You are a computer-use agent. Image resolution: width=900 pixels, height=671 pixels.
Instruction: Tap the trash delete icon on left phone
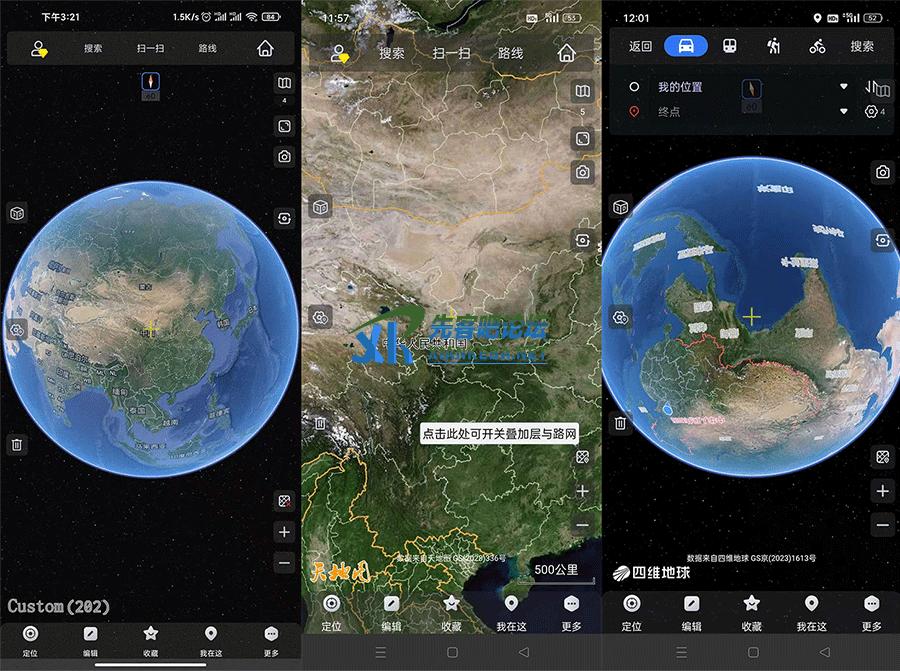[17, 445]
